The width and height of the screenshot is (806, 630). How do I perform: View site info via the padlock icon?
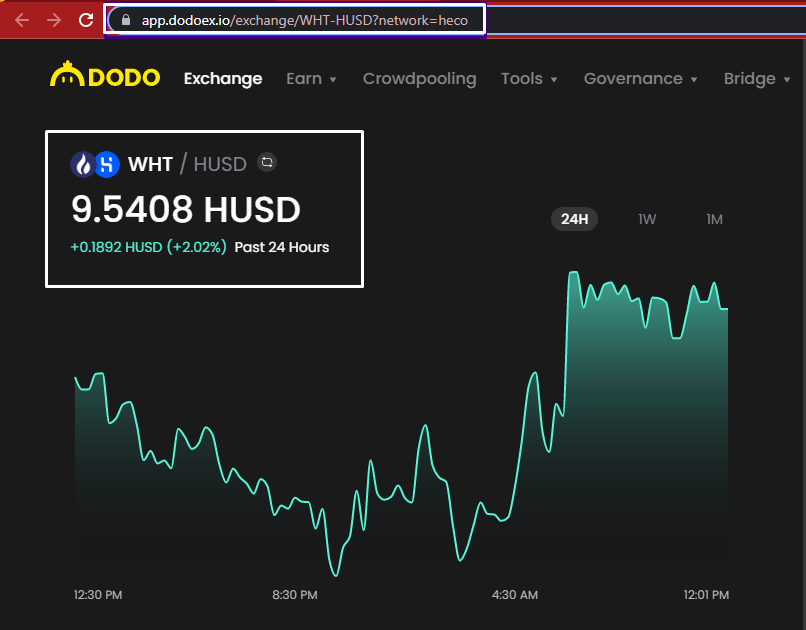125,20
